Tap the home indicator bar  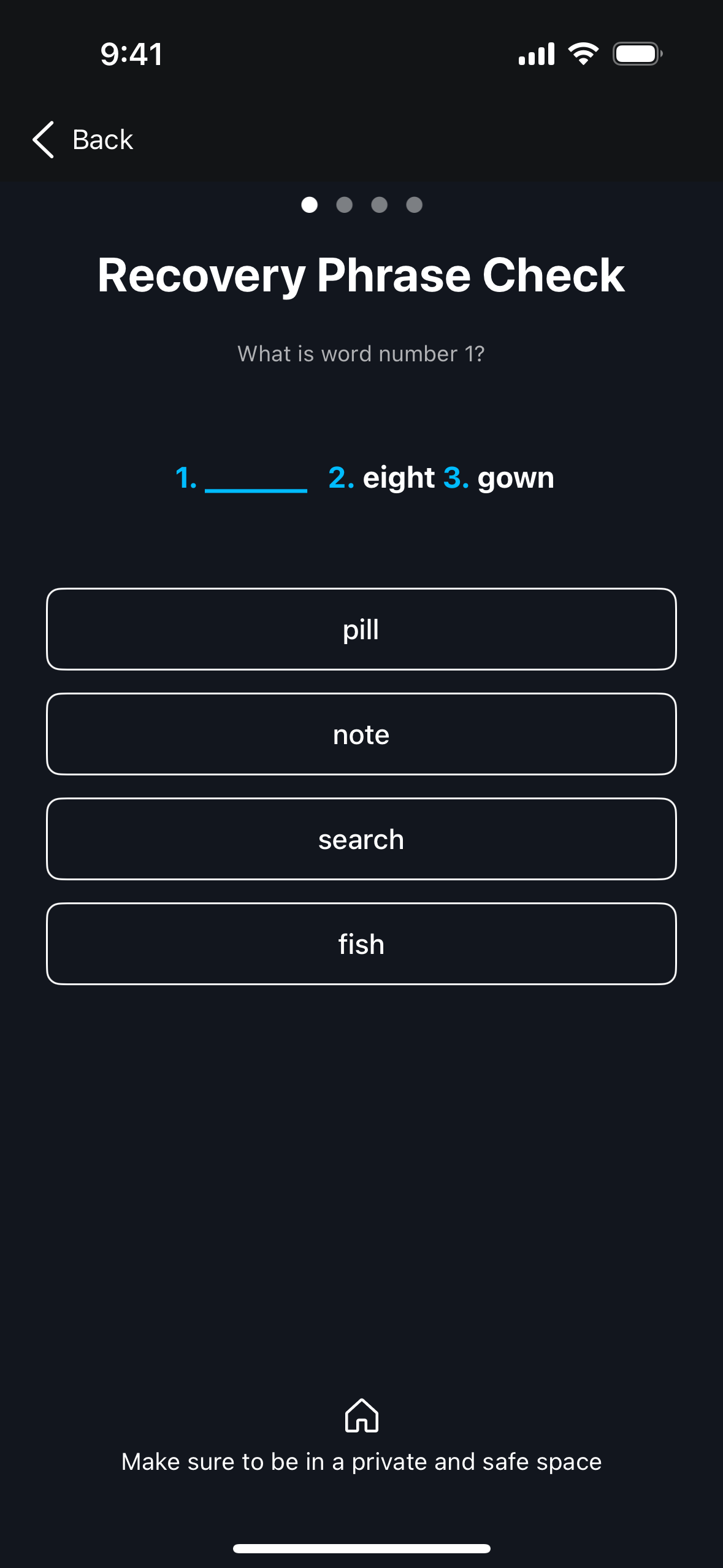362,1548
